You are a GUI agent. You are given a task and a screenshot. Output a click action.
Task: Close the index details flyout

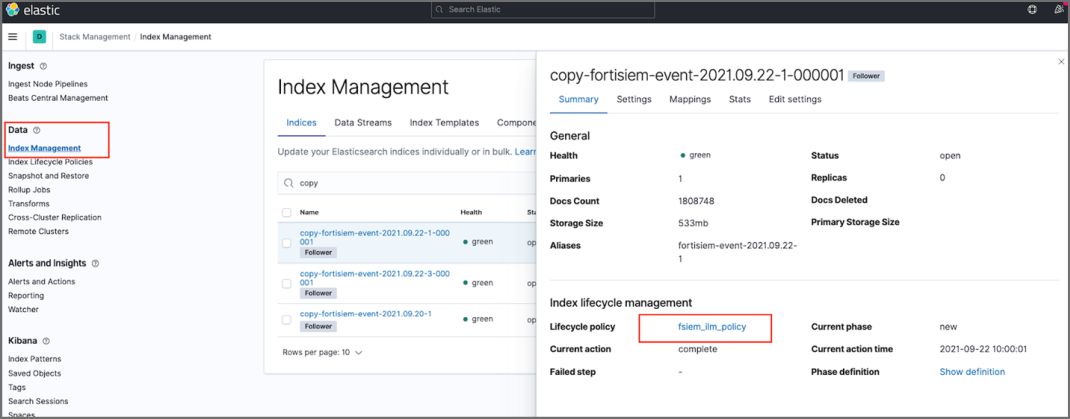click(1060, 62)
